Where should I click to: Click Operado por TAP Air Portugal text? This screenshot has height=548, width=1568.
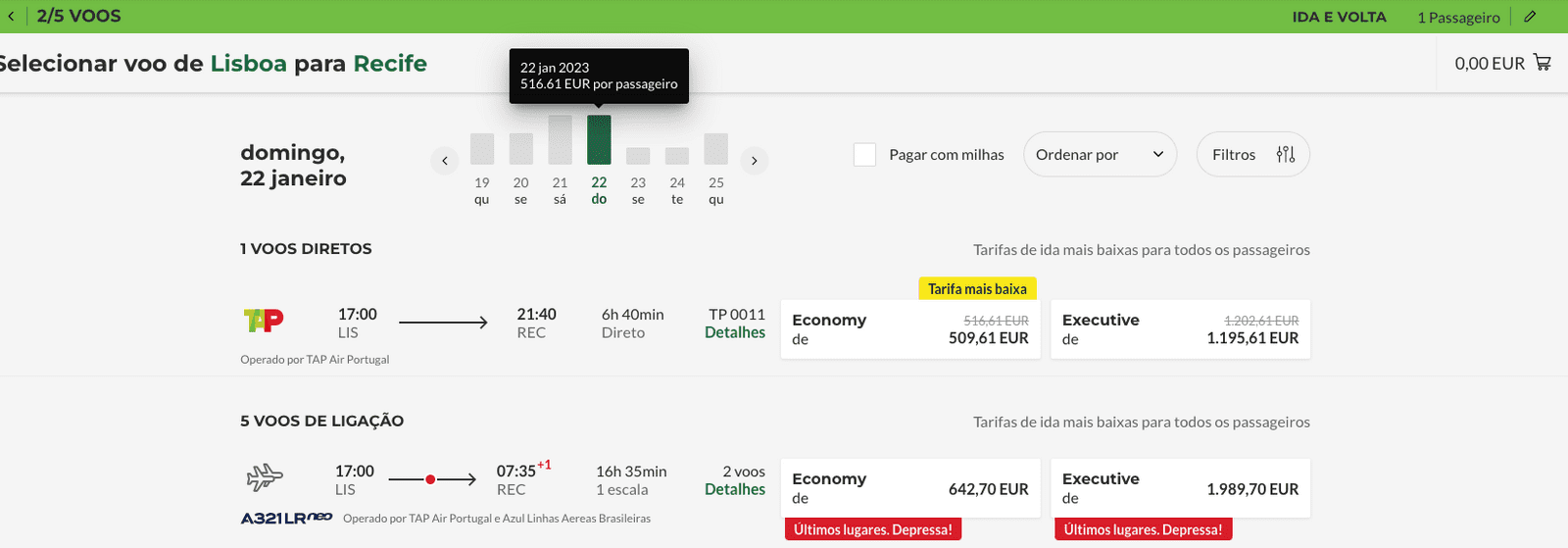pos(315,360)
